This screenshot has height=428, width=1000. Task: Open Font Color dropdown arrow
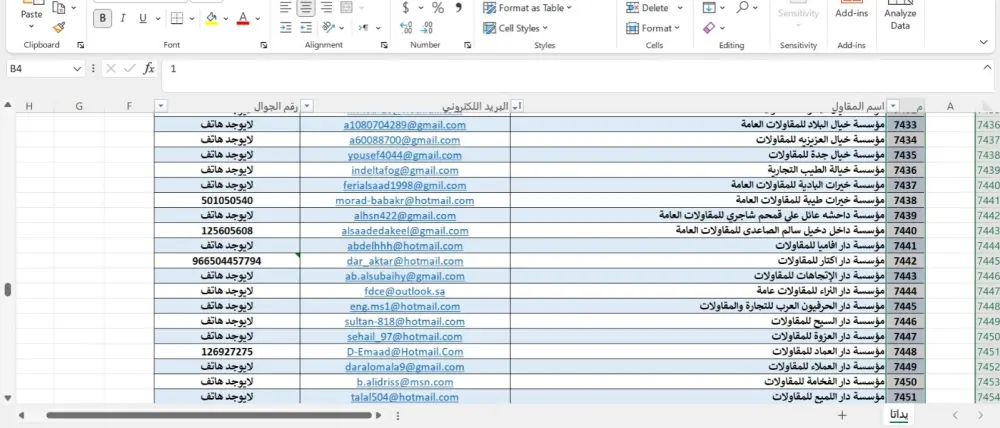pyautogui.click(x=258, y=18)
